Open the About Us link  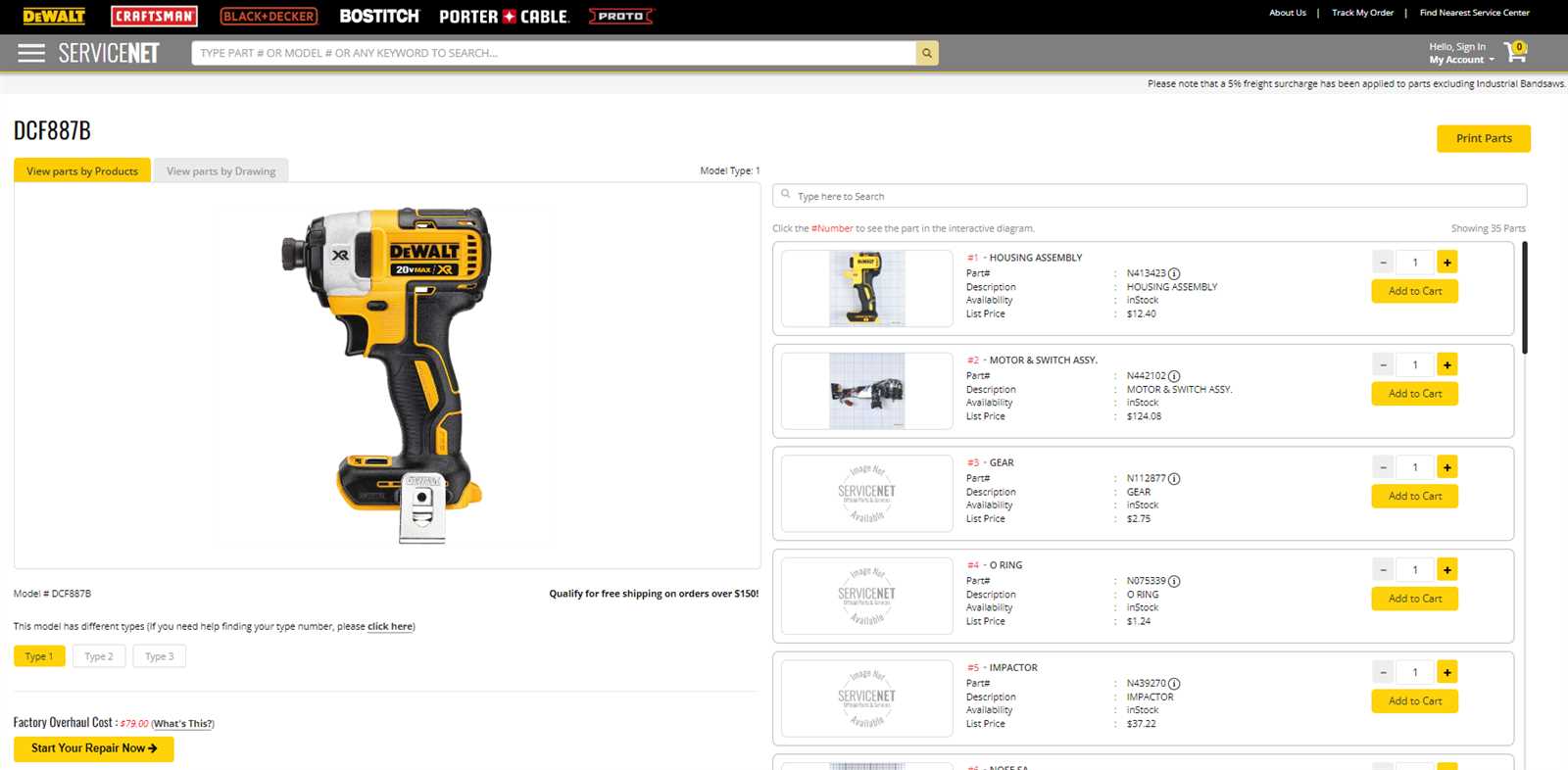click(1288, 13)
